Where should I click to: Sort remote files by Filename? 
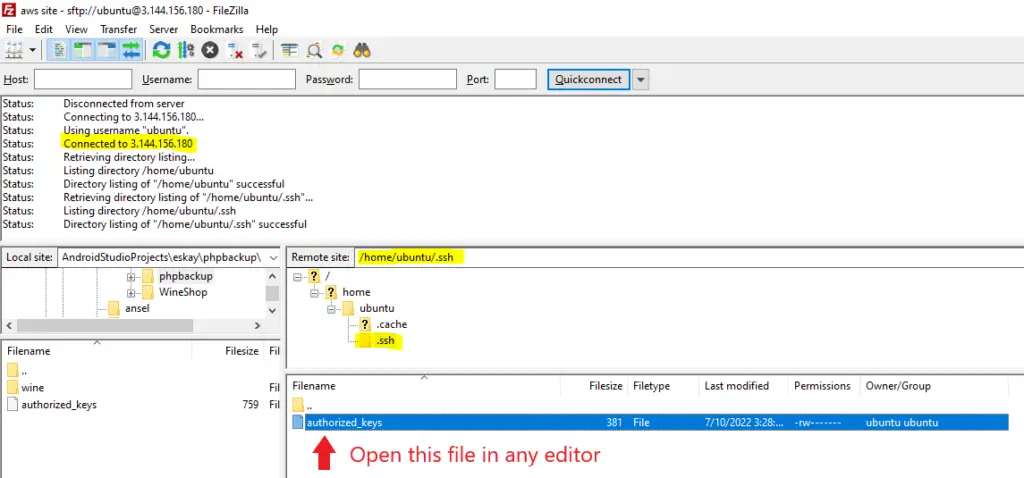click(x=424, y=386)
